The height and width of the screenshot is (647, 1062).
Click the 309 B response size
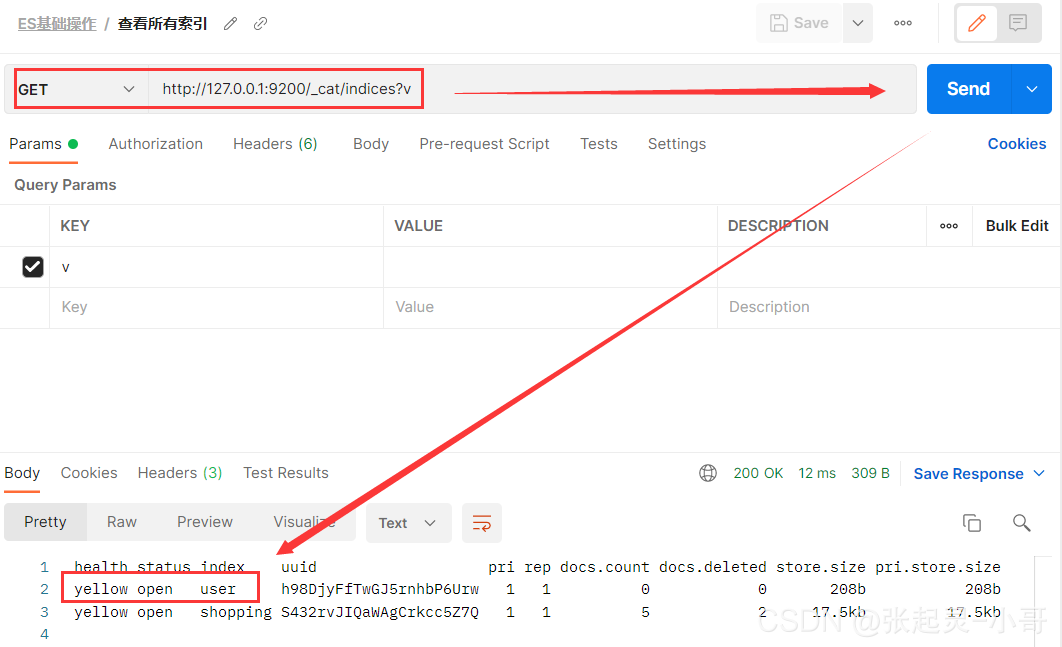pos(870,473)
